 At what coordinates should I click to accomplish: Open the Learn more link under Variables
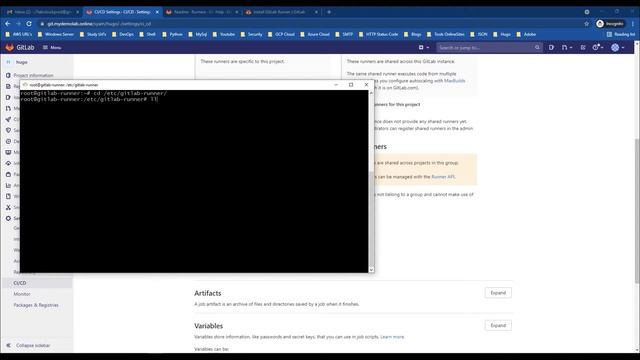click(392, 337)
